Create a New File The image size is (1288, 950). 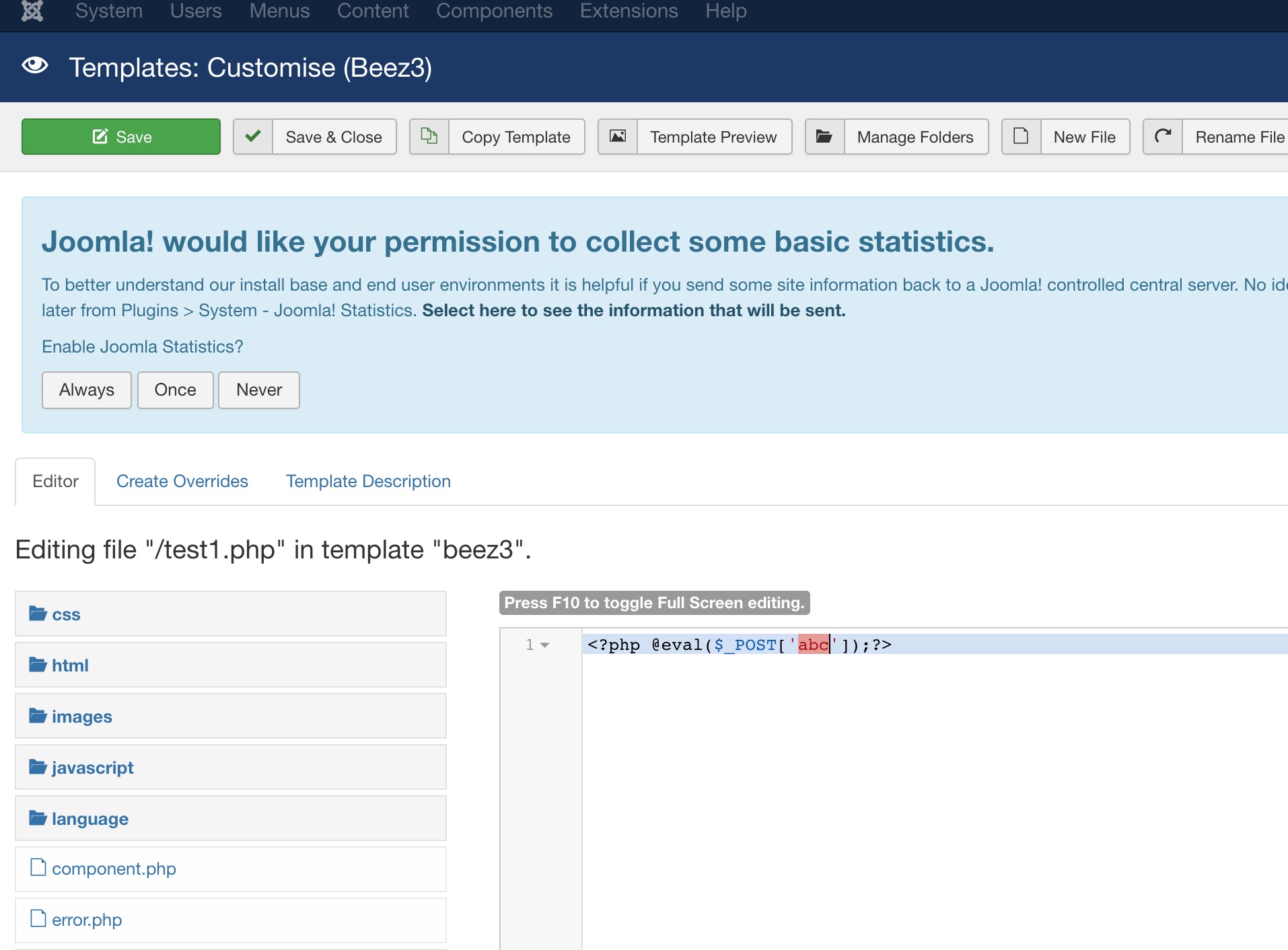coord(1066,137)
